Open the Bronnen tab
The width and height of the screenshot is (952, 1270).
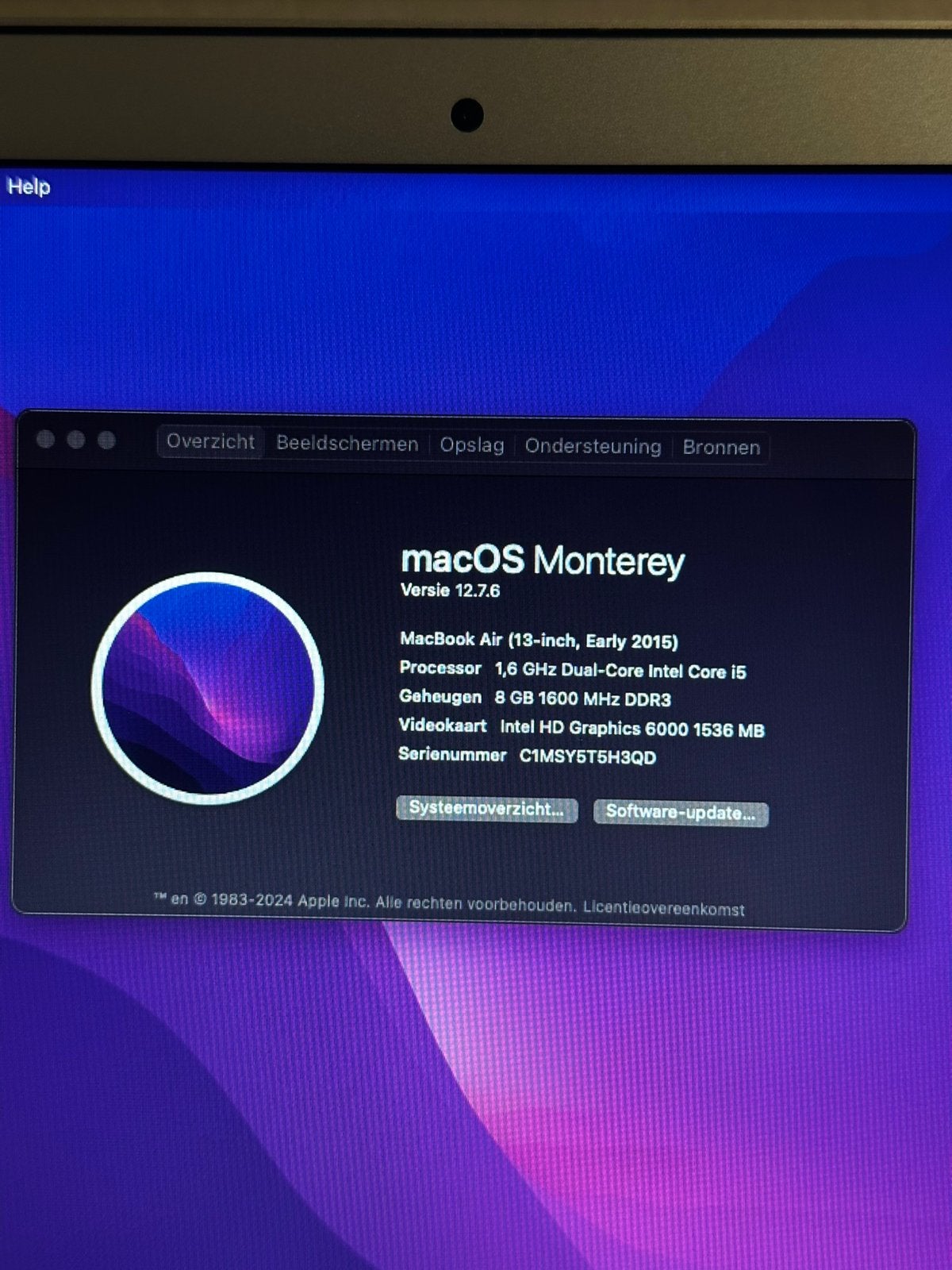(x=721, y=448)
